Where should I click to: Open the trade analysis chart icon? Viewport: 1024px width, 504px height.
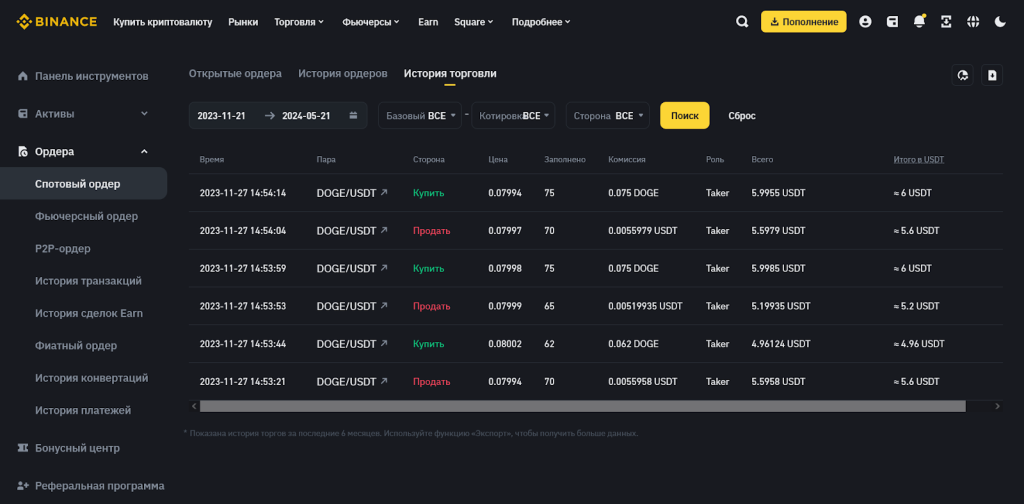(x=963, y=75)
